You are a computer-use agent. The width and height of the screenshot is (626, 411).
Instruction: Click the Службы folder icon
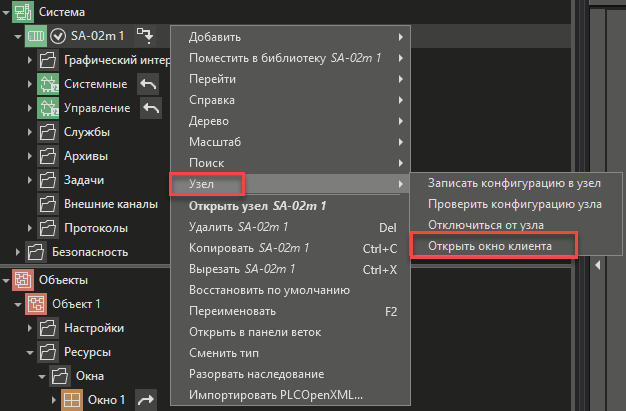(x=48, y=132)
